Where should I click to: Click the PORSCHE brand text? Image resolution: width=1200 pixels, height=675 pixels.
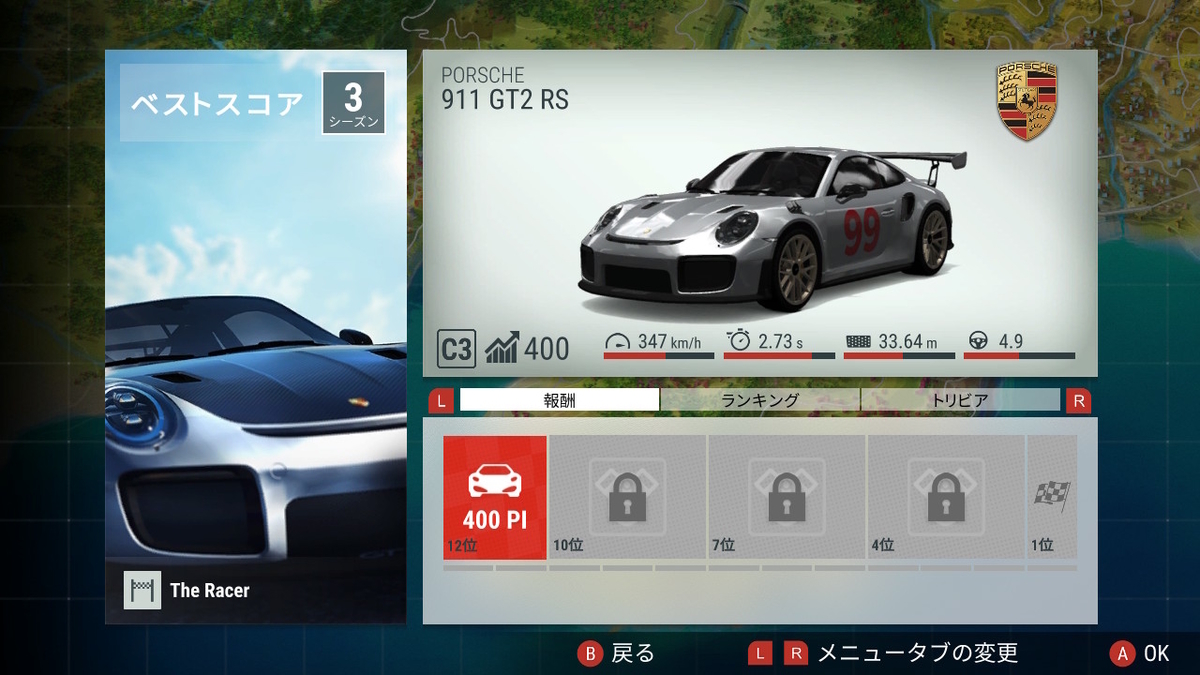(x=483, y=76)
